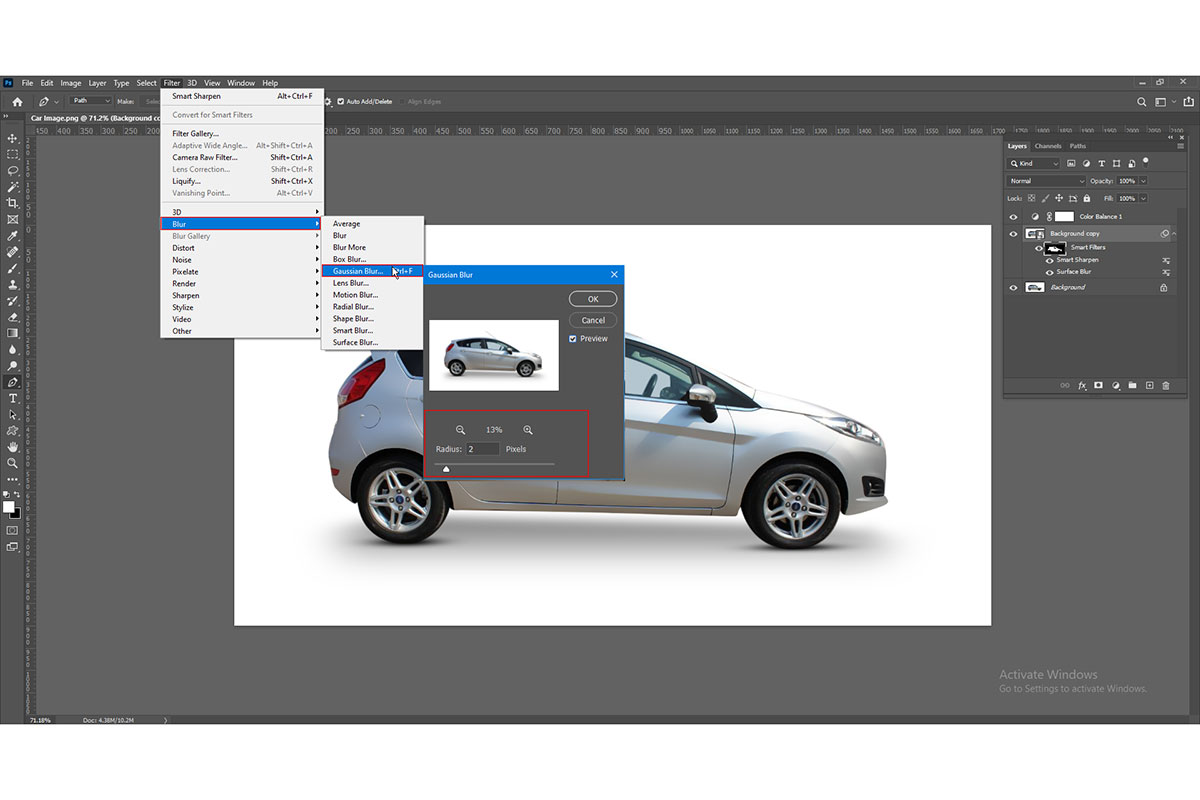
Task: Open the Eyedropper tool
Action: click(14, 235)
